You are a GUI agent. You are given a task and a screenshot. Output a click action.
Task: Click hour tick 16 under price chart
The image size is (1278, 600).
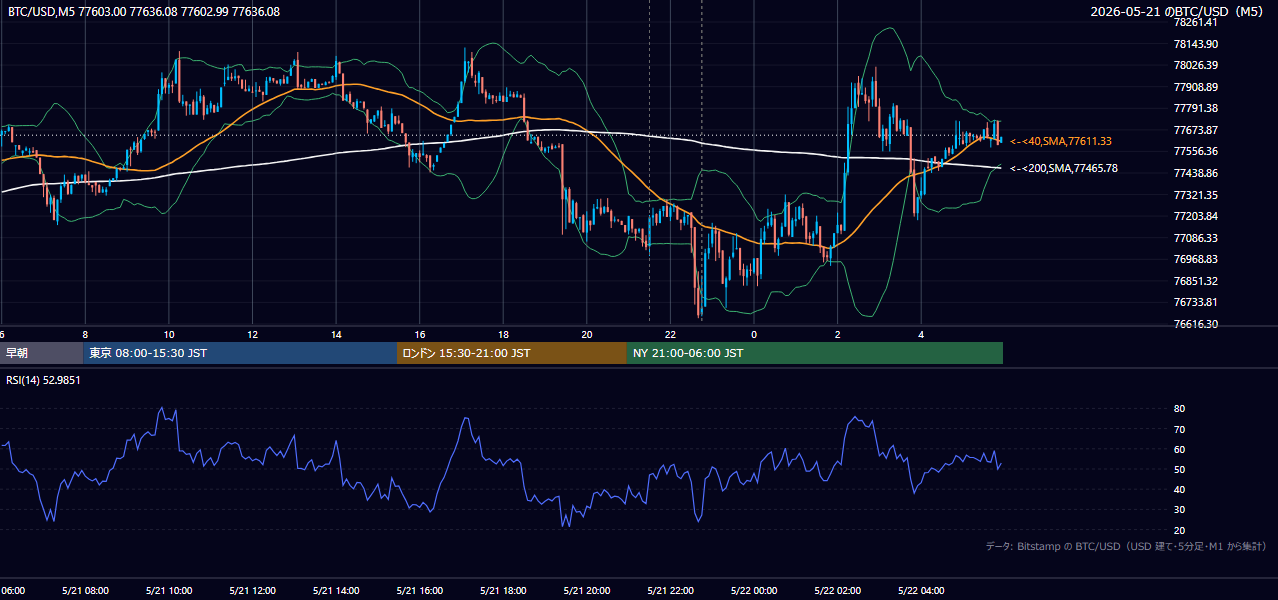tap(419, 334)
